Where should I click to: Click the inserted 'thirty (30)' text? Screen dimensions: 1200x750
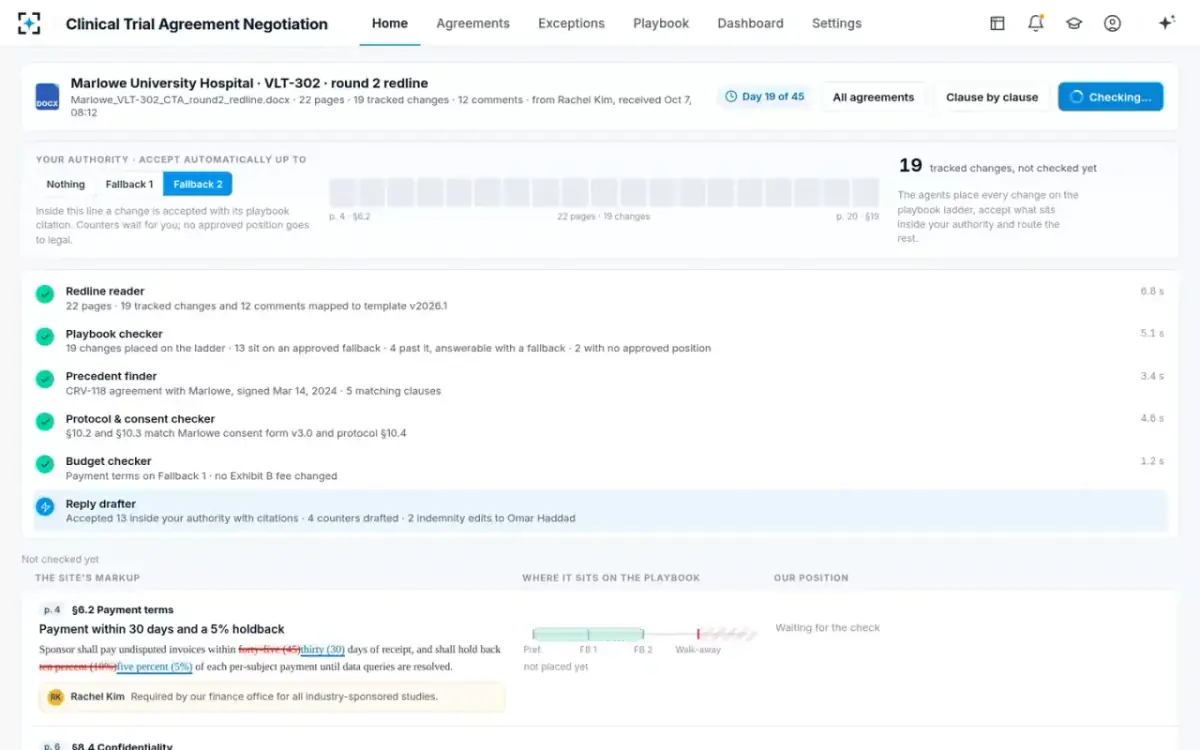click(x=322, y=649)
